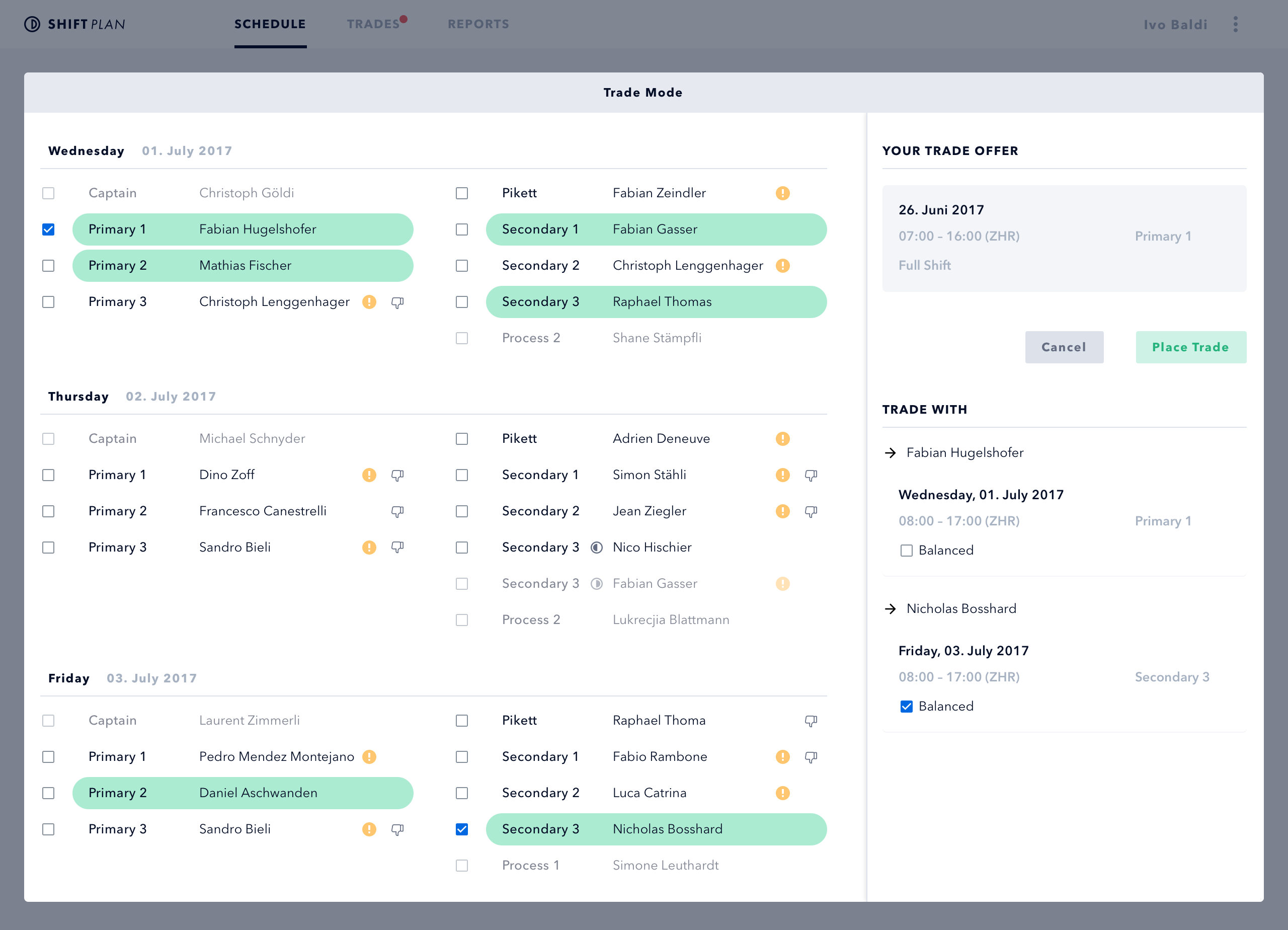Disable Balanced for Nicholas Bosshard trade
The image size is (1288, 930).
[906, 707]
